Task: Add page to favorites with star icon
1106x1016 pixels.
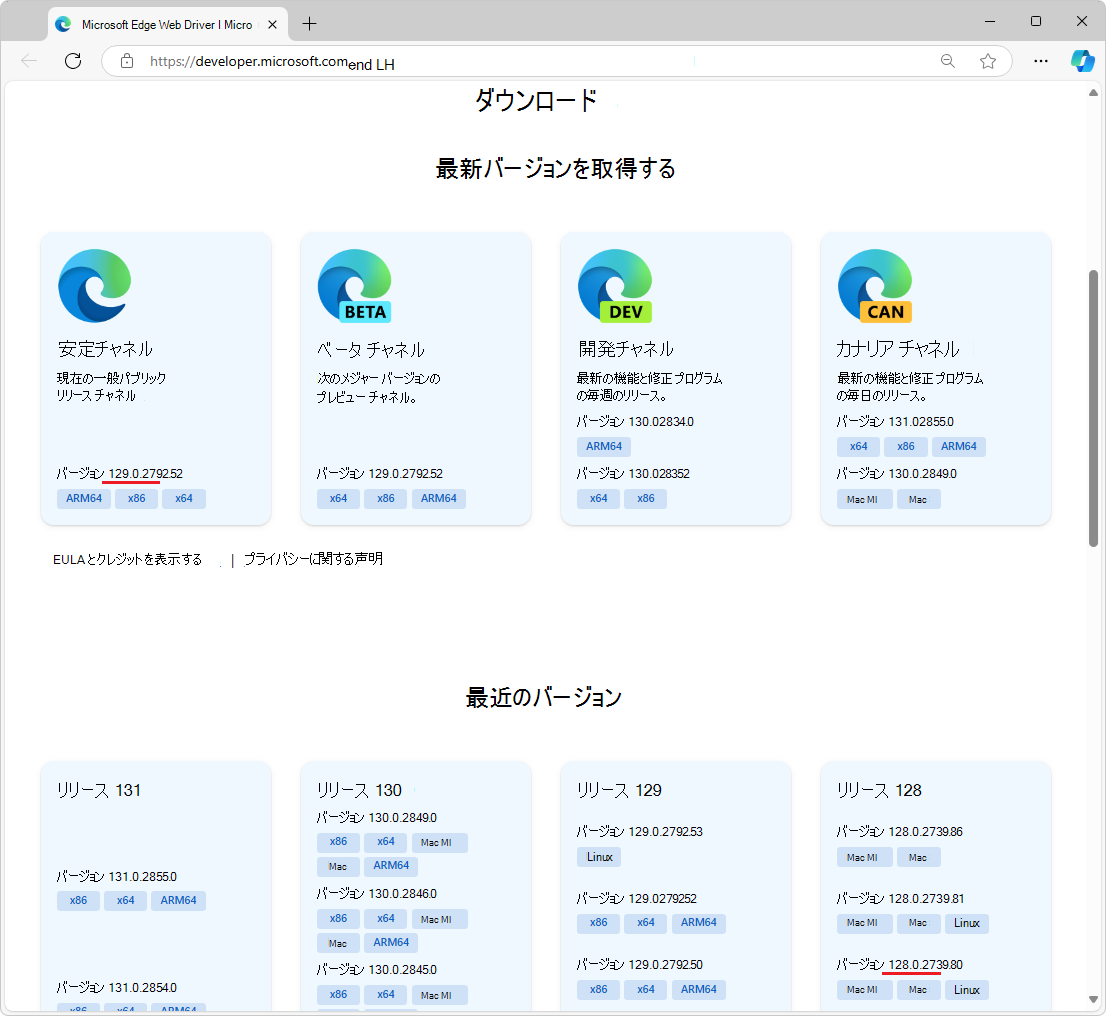Action: [988, 61]
